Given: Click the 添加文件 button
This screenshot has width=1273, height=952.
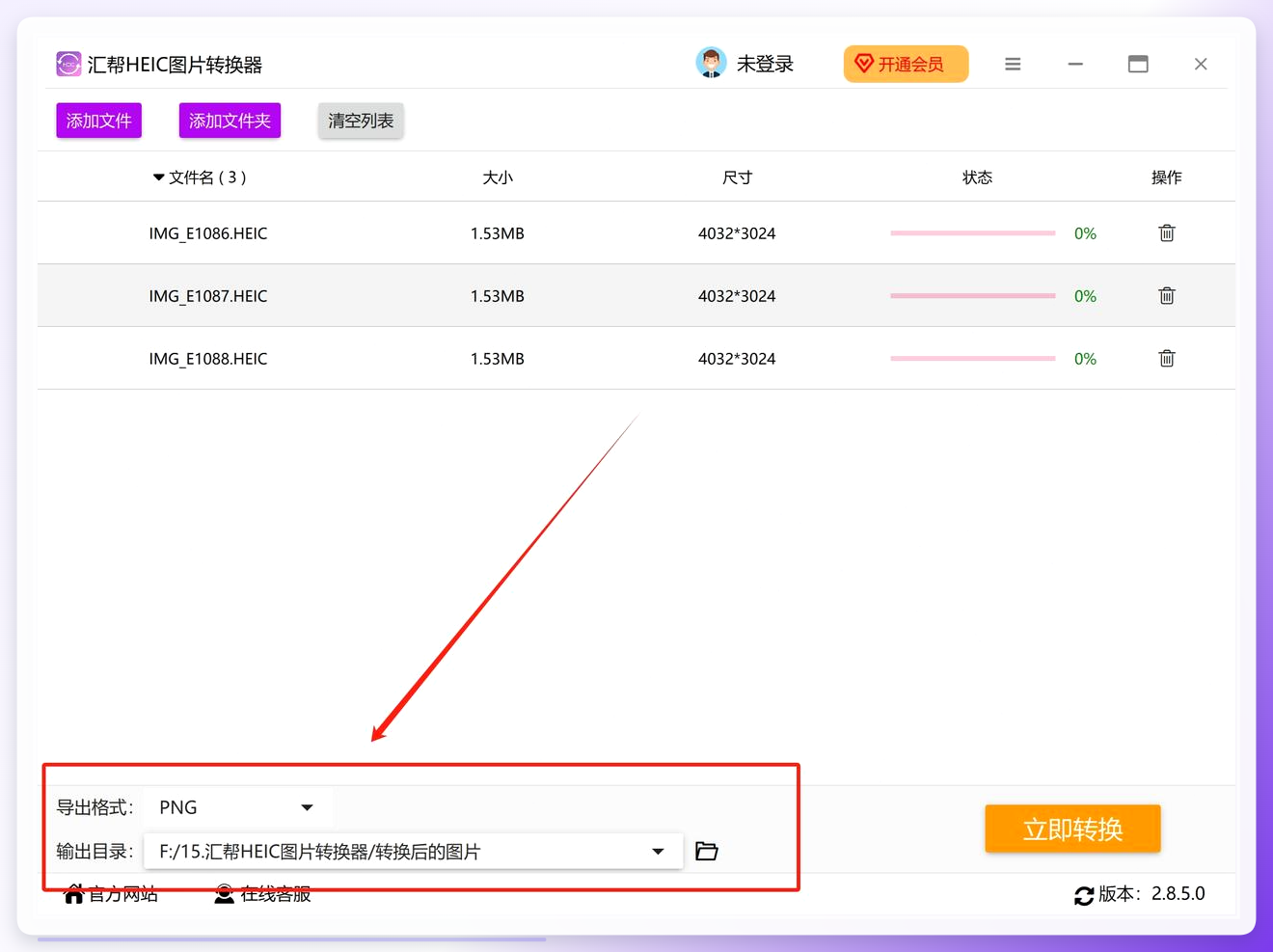Looking at the screenshot, I should point(98,121).
